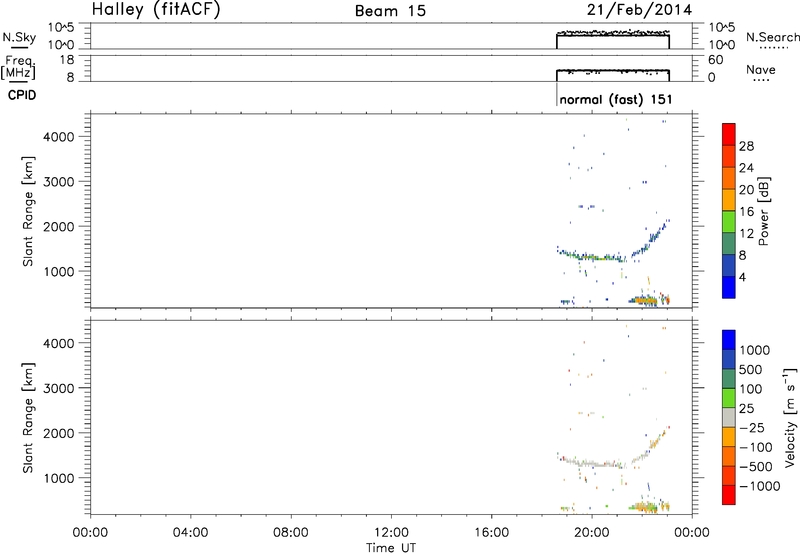Click the '60' right axis label of Nave panel

(715, 60)
